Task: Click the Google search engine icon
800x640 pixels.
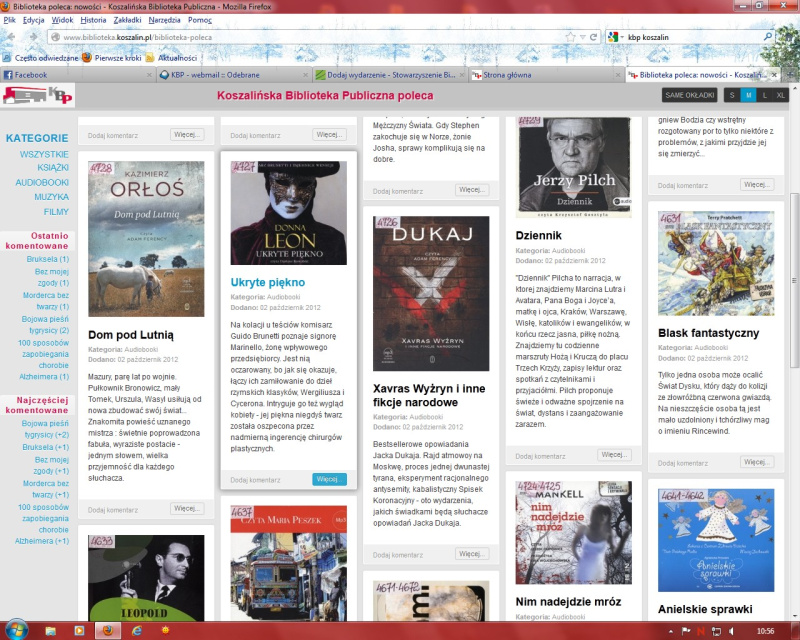Action: click(612, 37)
